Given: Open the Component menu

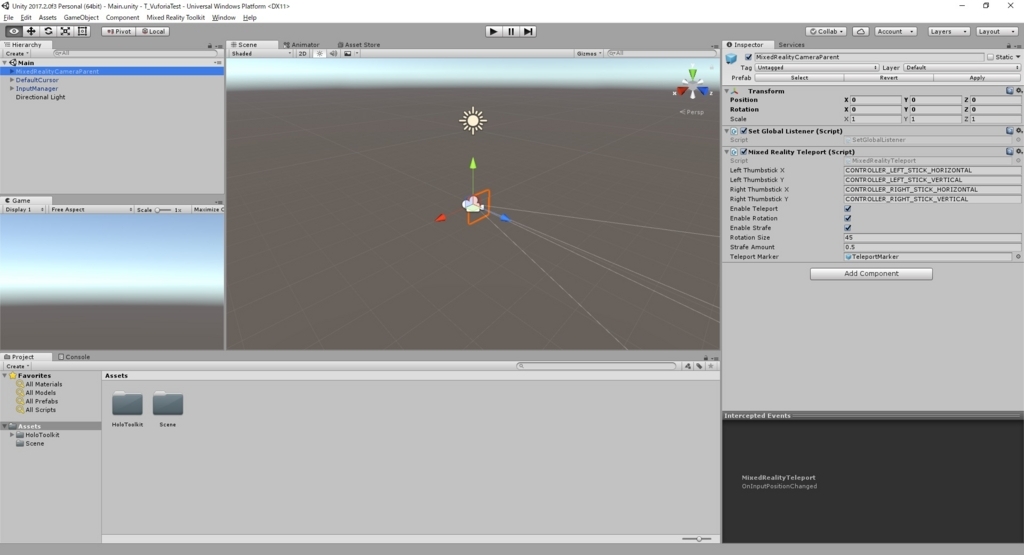Looking at the screenshot, I should coord(122,18).
